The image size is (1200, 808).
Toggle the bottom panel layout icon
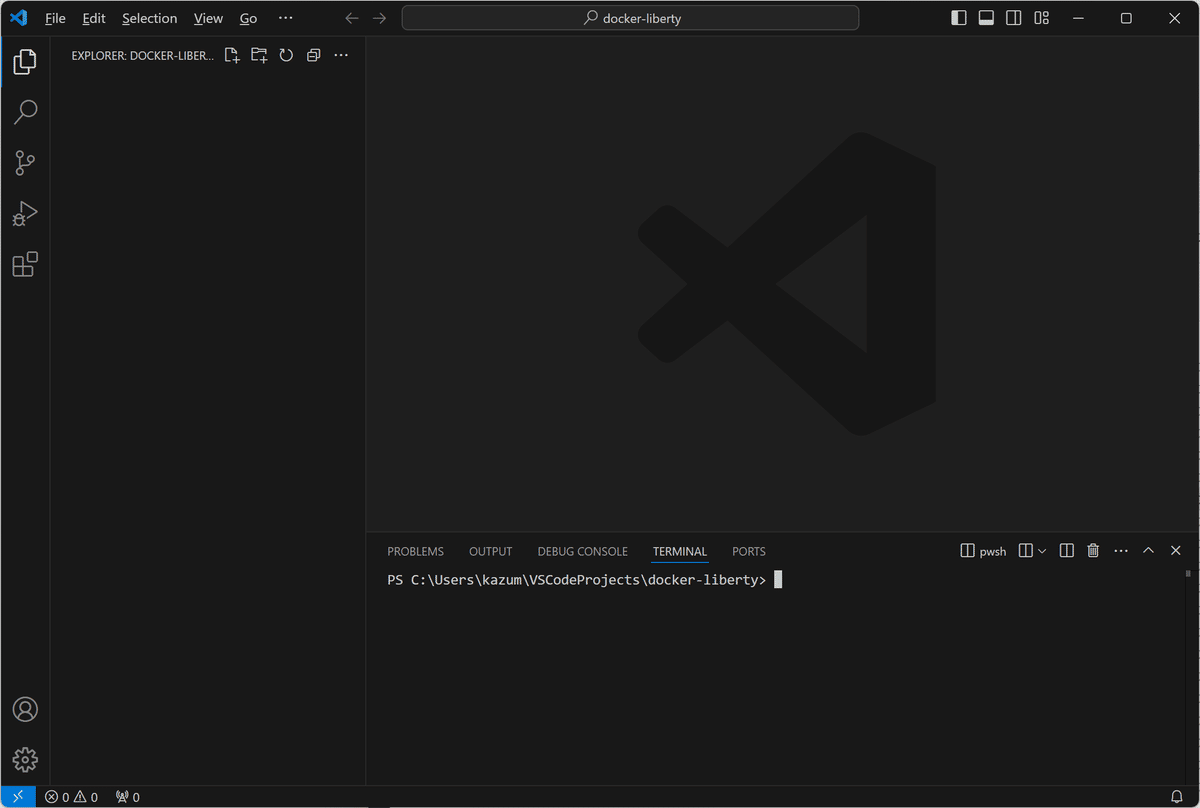coord(986,18)
